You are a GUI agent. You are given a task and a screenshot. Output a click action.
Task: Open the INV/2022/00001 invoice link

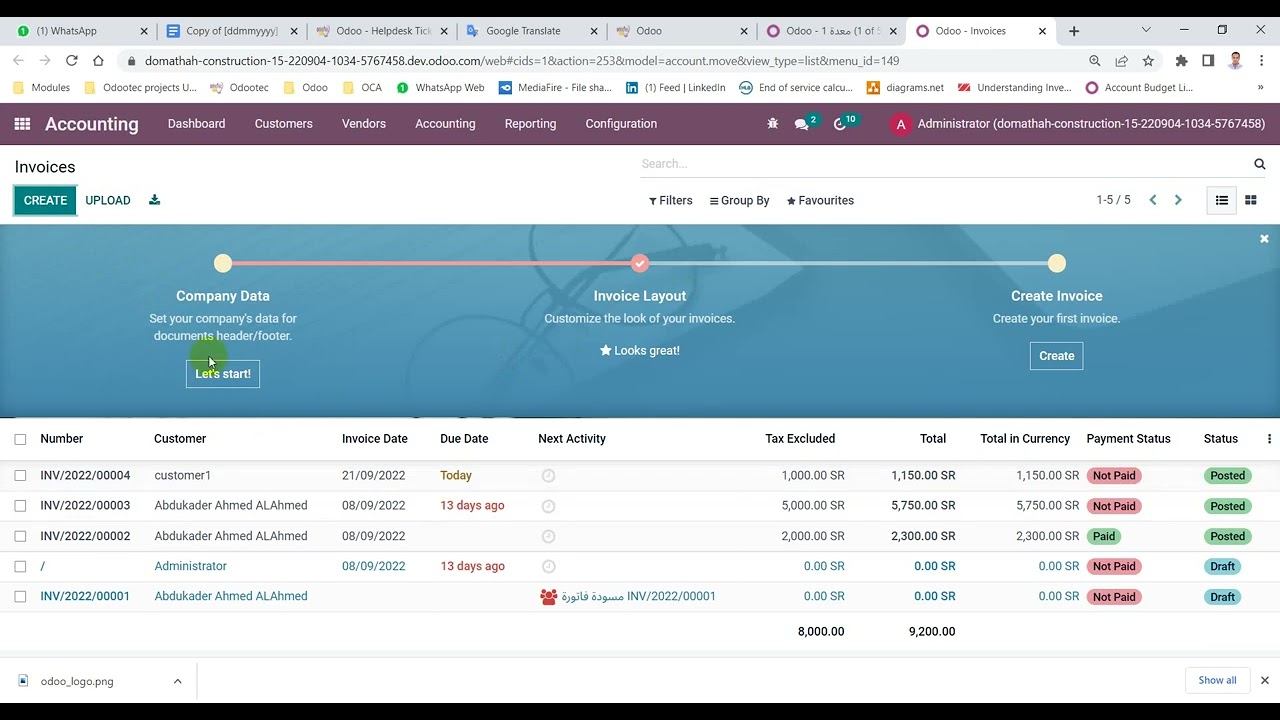85,597
